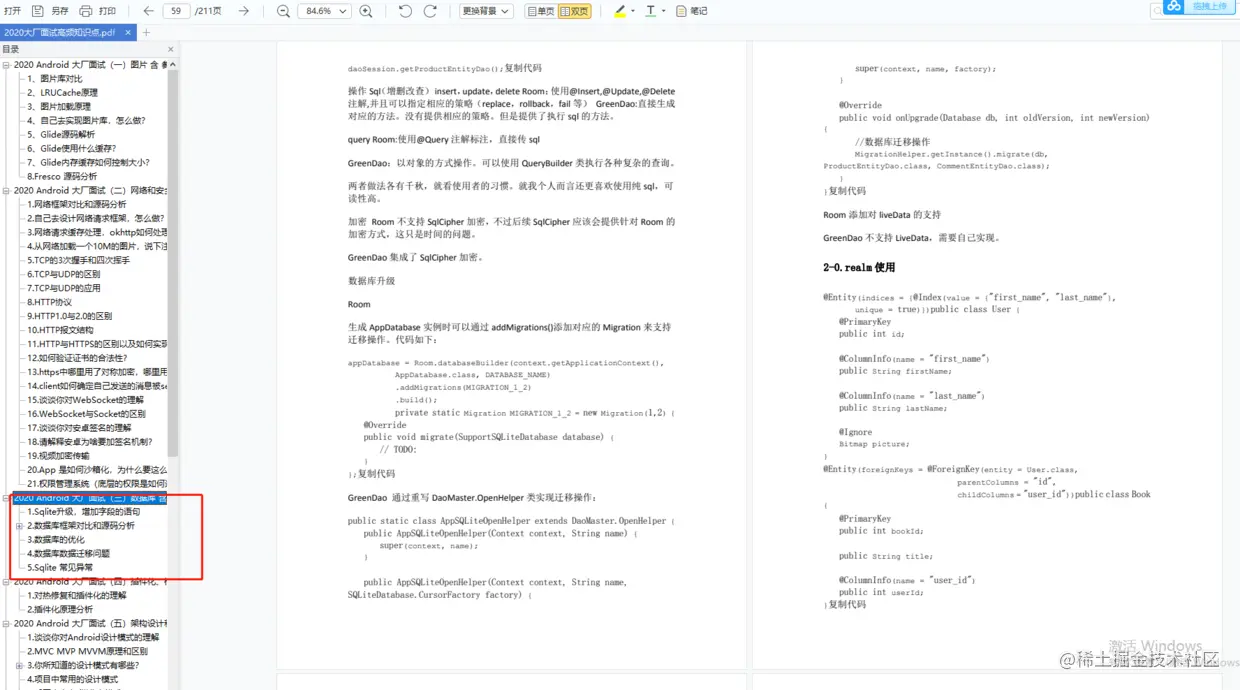Viewport: 1240px width, 690px height.
Task: Open outline item 3.数据库的优化
Action: coord(56,539)
